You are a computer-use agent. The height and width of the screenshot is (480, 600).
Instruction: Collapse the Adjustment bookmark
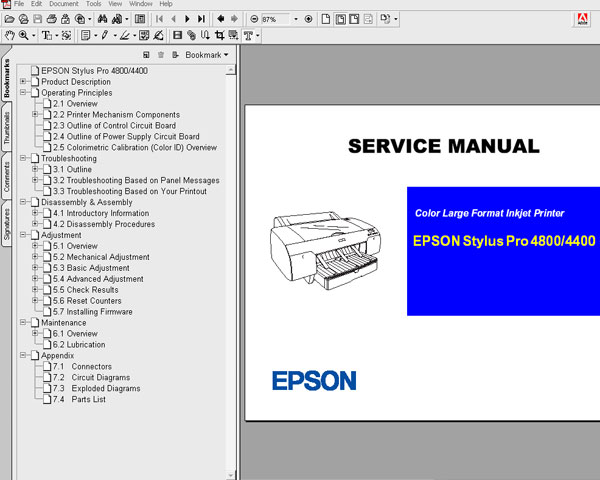coord(23,235)
